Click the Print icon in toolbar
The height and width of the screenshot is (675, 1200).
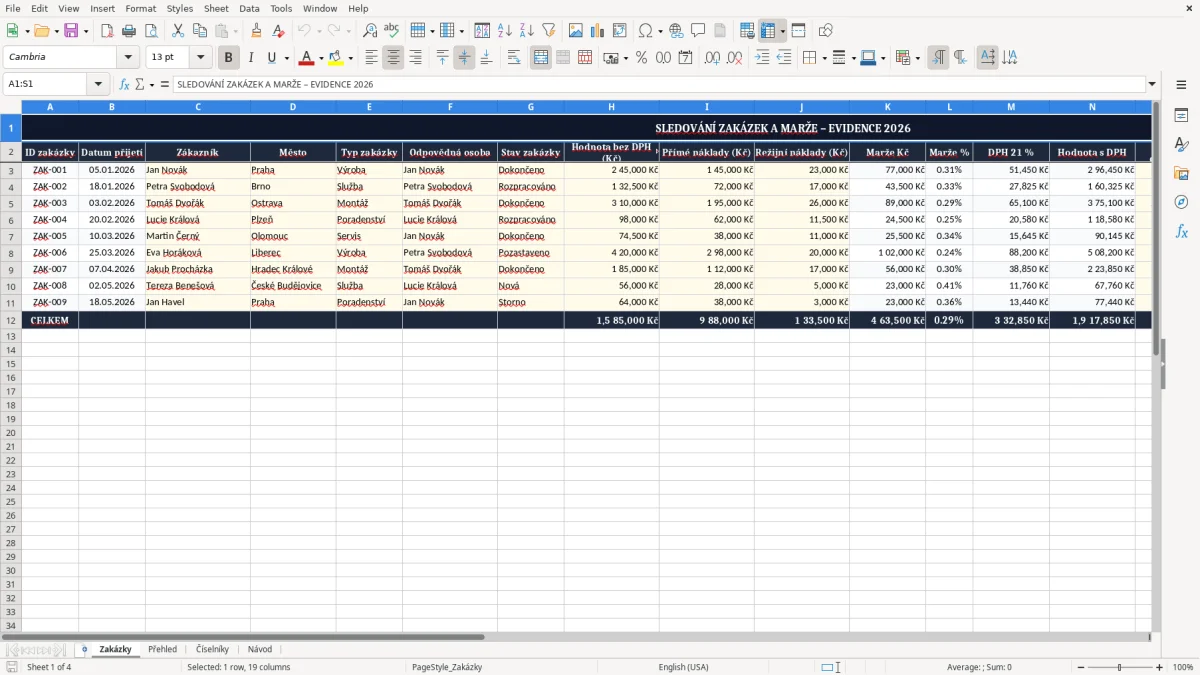tap(129, 31)
